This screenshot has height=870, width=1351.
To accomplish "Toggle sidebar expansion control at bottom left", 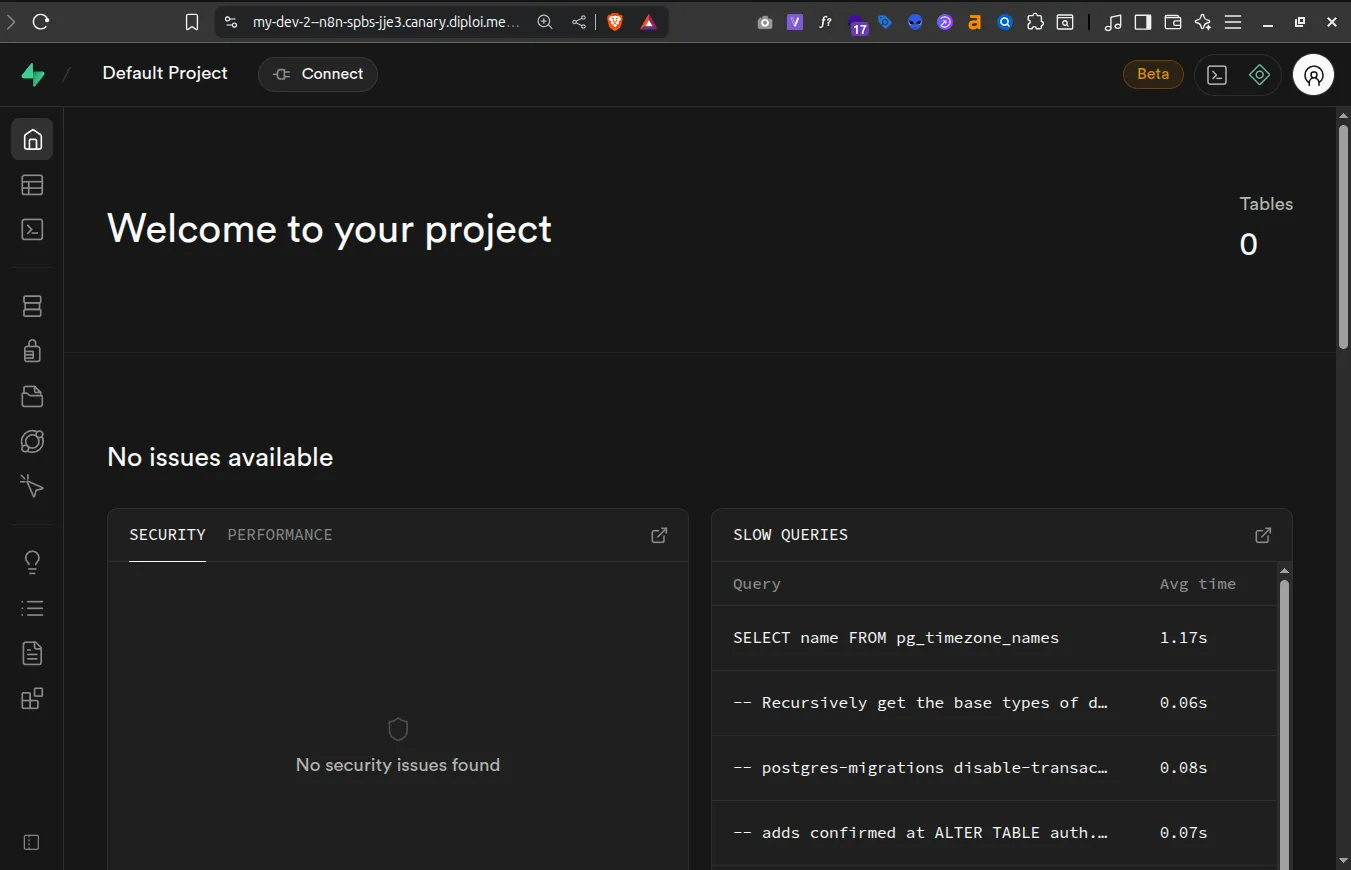I will pos(31,842).
